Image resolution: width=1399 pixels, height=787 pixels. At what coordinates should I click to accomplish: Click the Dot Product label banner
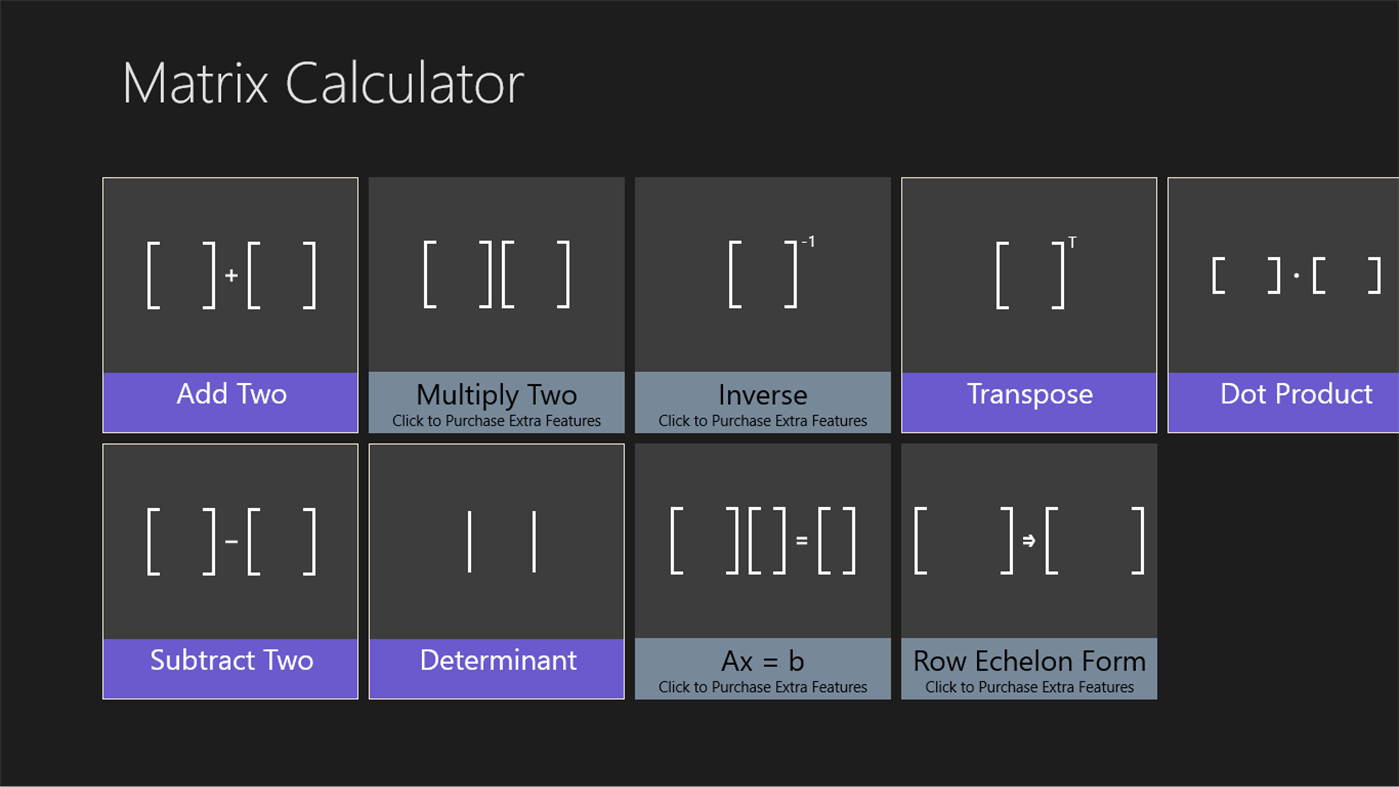click(x=1297, y=394)
